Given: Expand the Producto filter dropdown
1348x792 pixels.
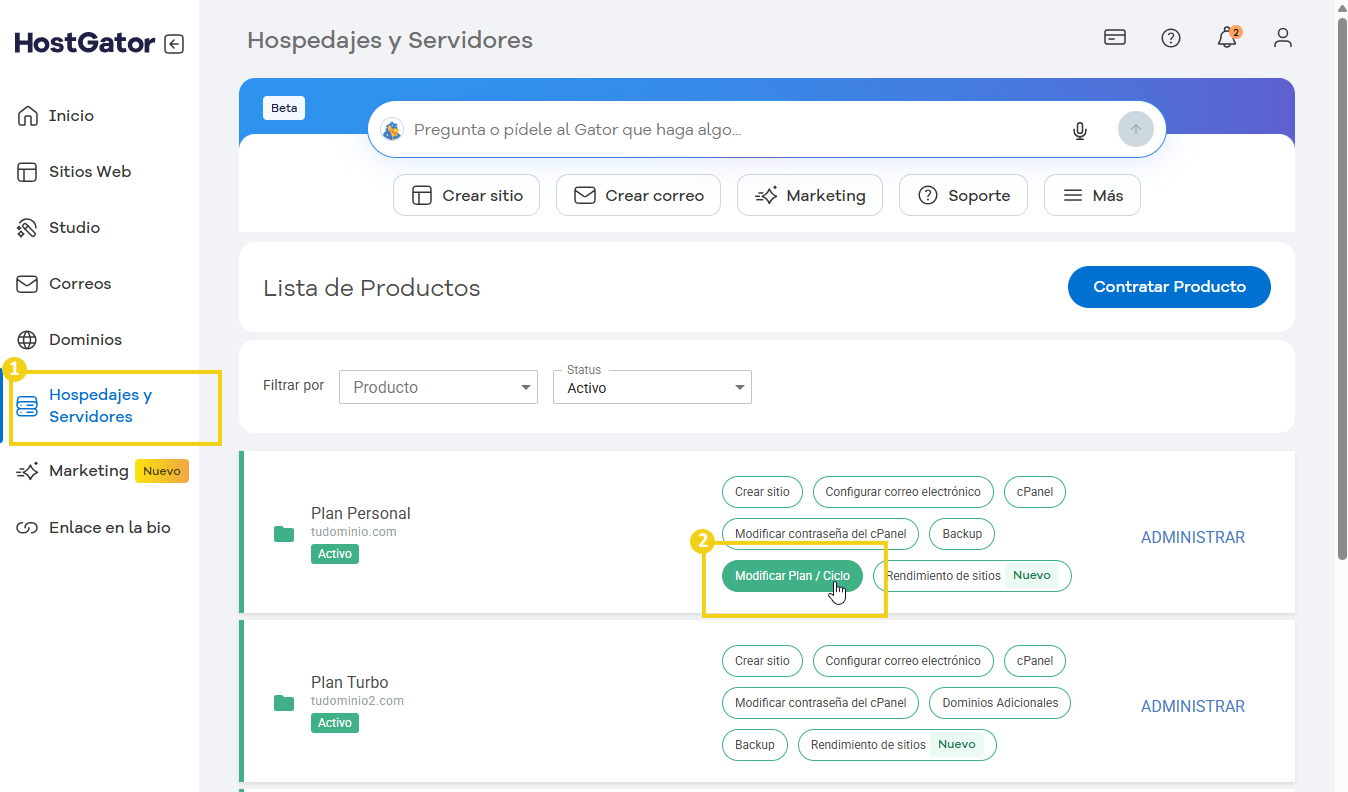Looking at the screenshot, I should pyautogui.click(x=438, y=387).
